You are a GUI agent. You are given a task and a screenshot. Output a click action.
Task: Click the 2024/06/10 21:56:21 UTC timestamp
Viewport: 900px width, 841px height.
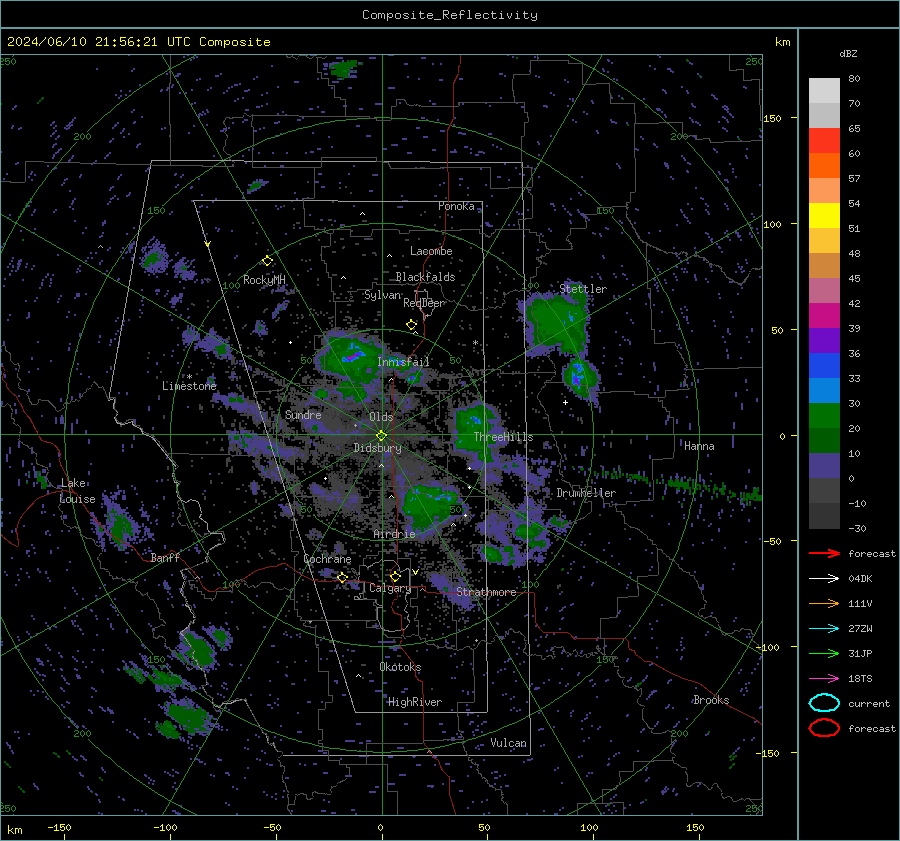coord(98,42)
